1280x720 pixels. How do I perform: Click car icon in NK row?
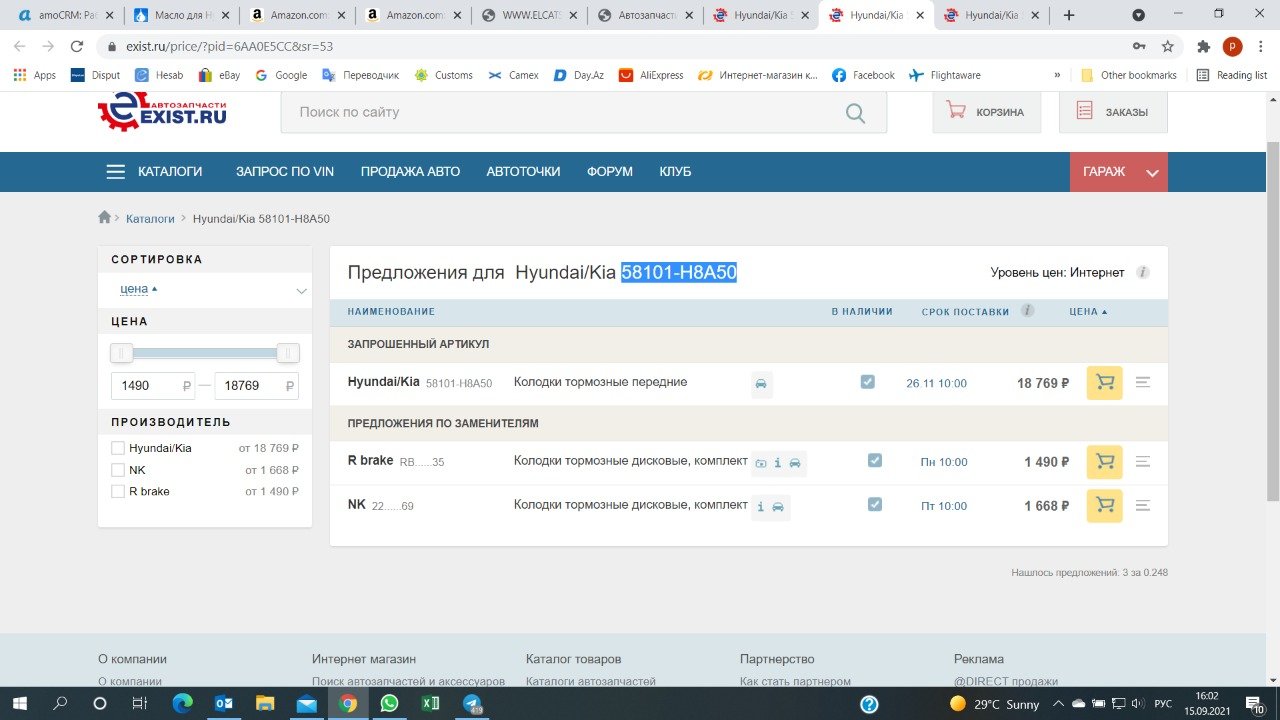tap(778, 507)
